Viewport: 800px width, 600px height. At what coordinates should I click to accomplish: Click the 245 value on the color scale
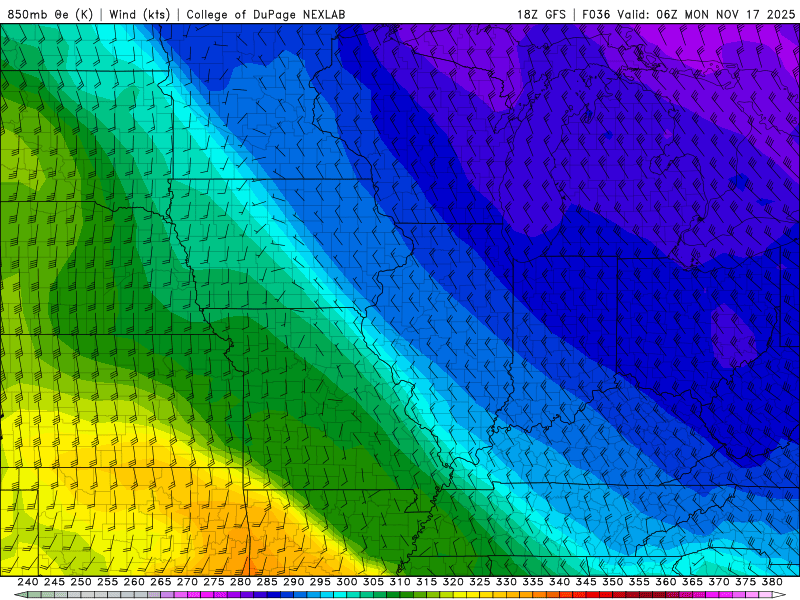(54, 582)
